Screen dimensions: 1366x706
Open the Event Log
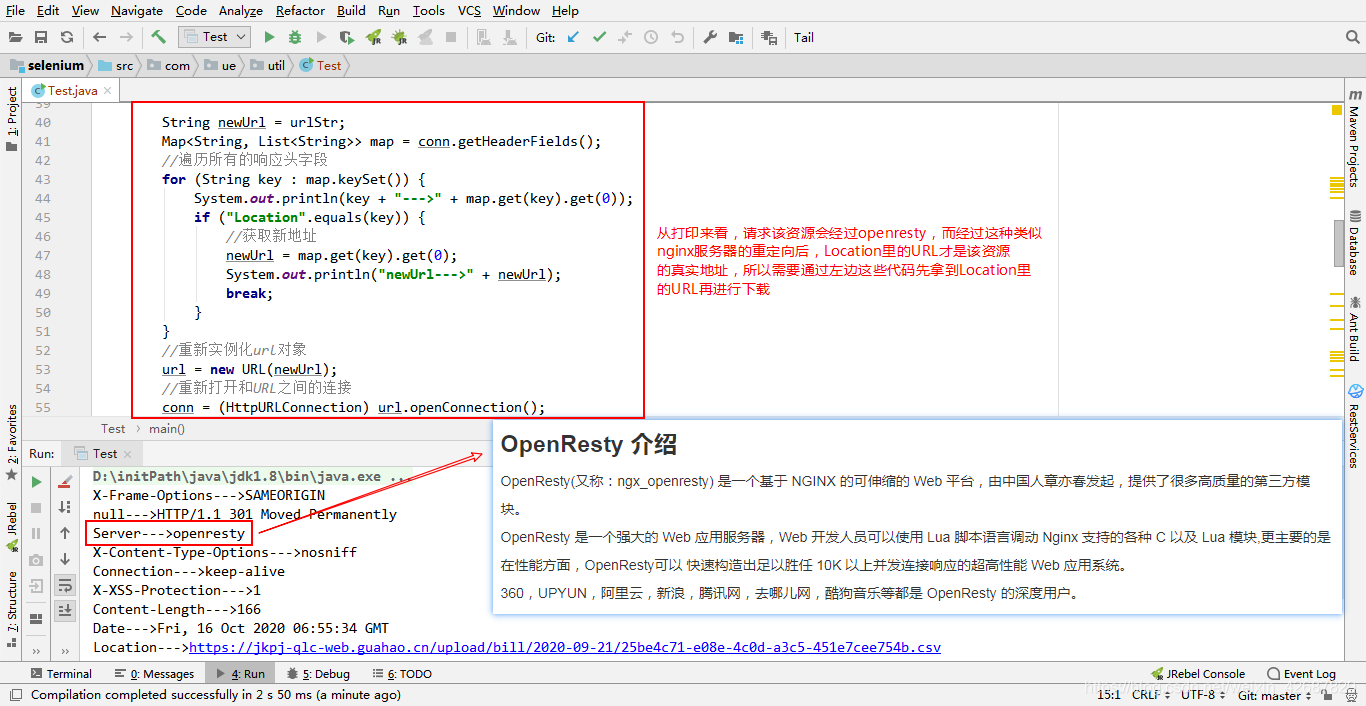1301,674
